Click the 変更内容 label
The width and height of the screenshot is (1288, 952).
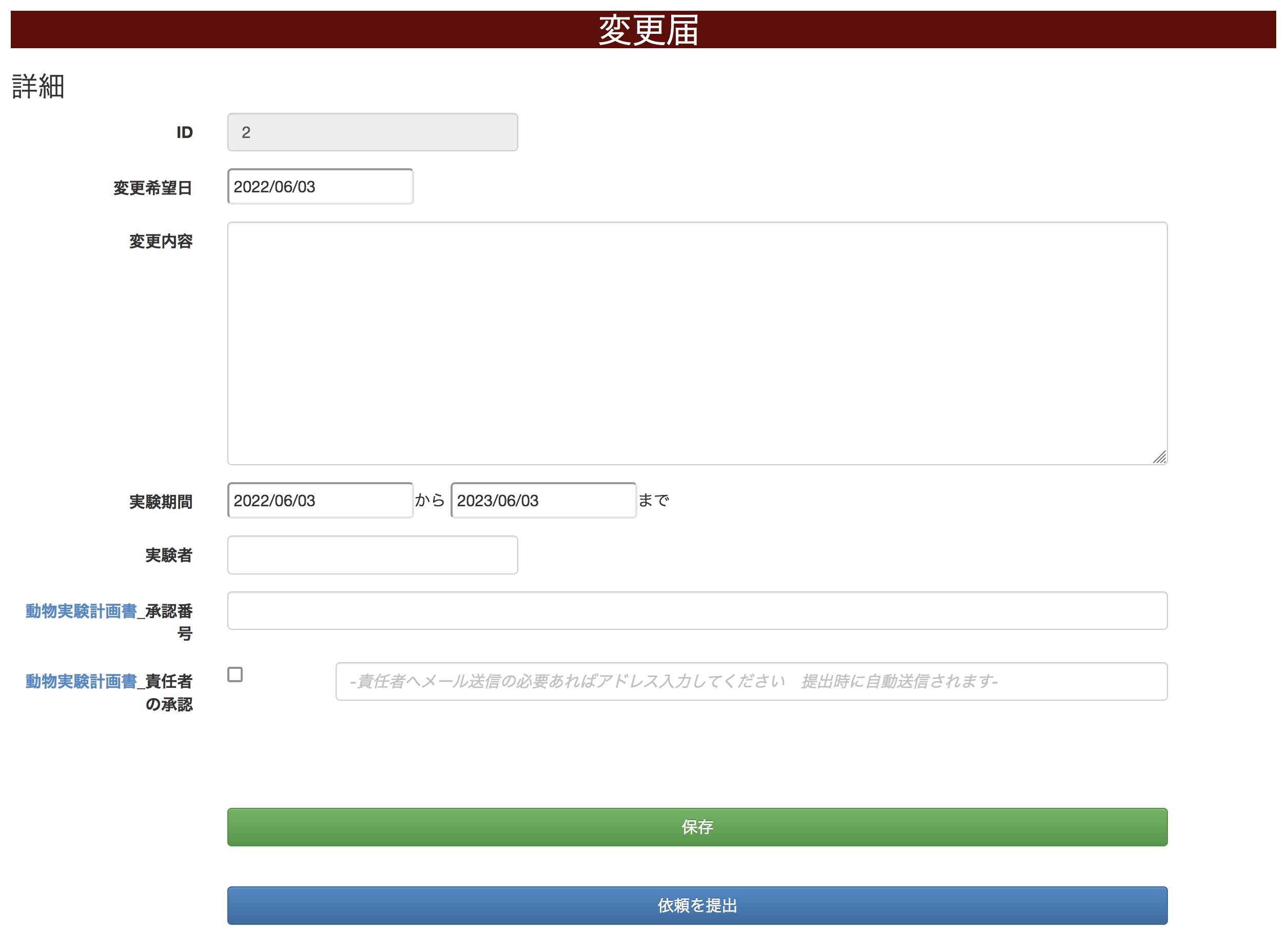161,241
